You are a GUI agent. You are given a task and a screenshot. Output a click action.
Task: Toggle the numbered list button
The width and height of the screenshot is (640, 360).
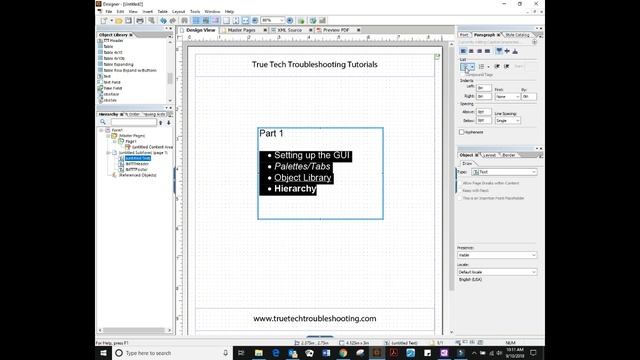[482, 67]
